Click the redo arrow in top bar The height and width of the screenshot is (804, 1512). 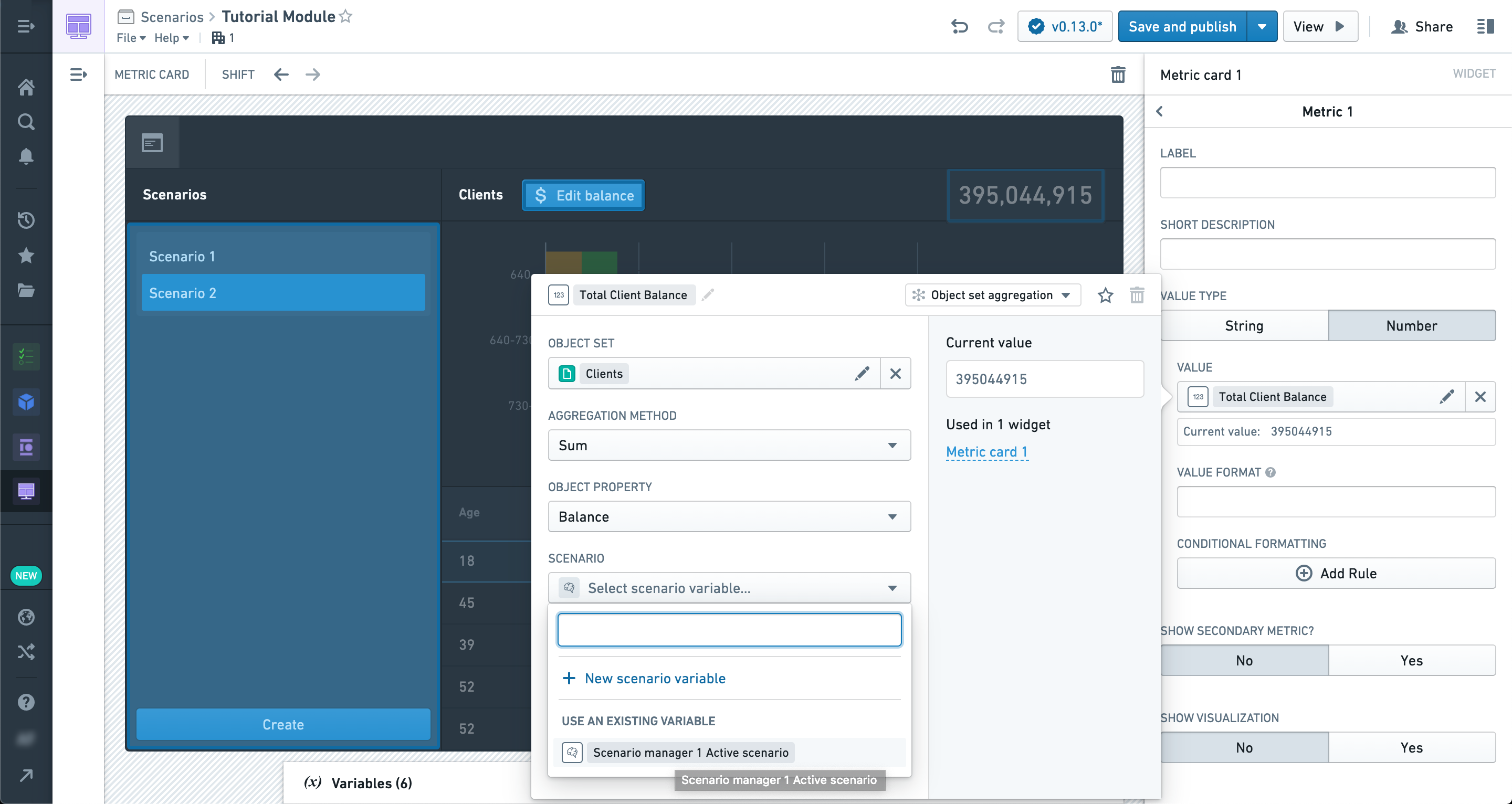tap(996, 26)
